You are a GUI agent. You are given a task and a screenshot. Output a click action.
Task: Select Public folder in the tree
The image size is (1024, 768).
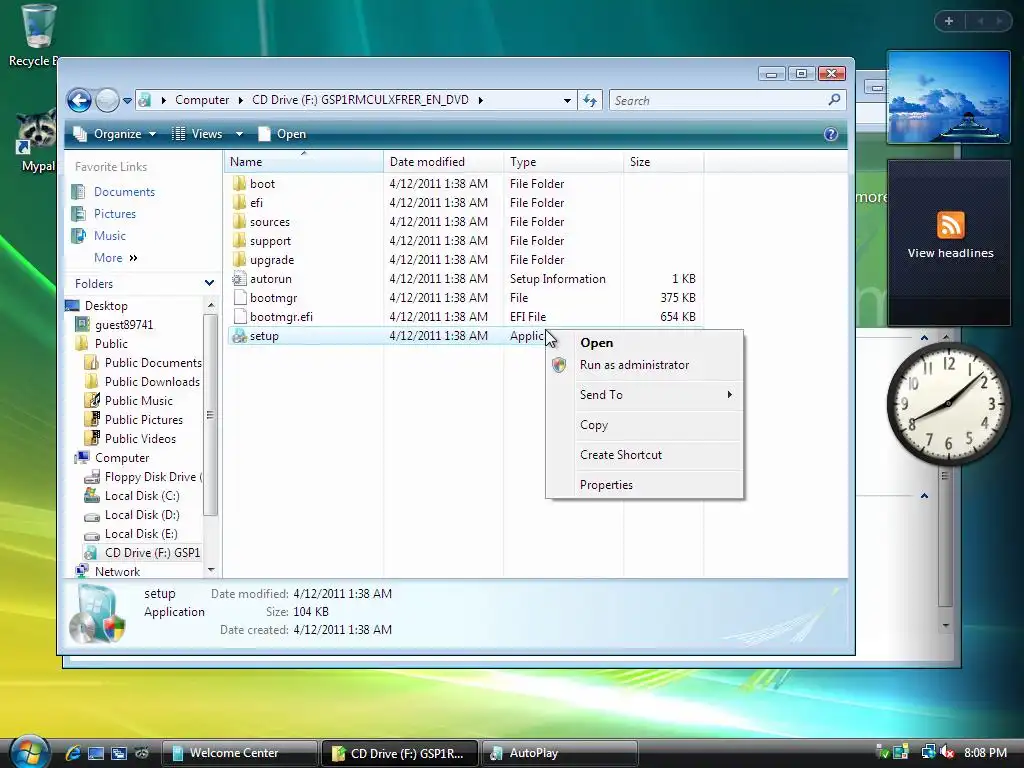tap(111, 344)
